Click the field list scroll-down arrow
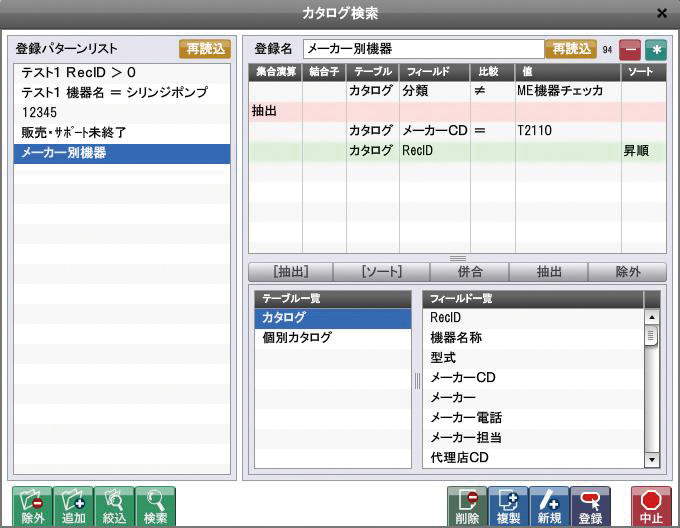Viewport: 680px width, 528px height. (x=651, y=460)
